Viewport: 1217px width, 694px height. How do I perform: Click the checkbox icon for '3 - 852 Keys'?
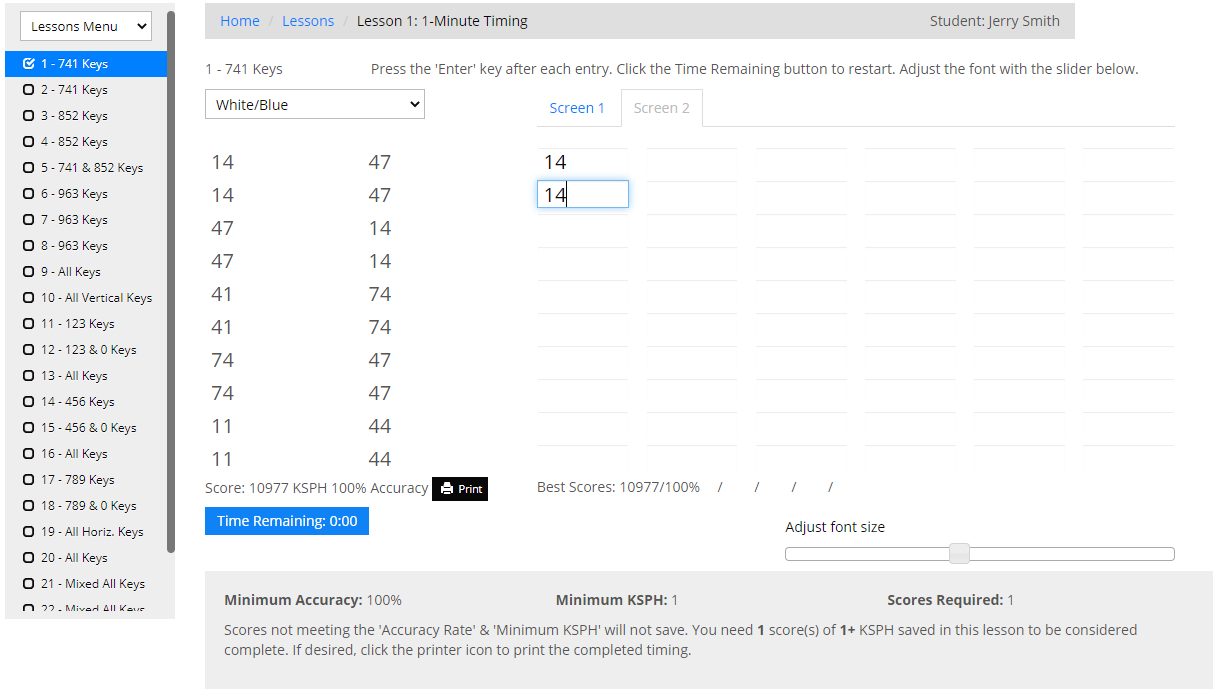click(x=29, y=116)
